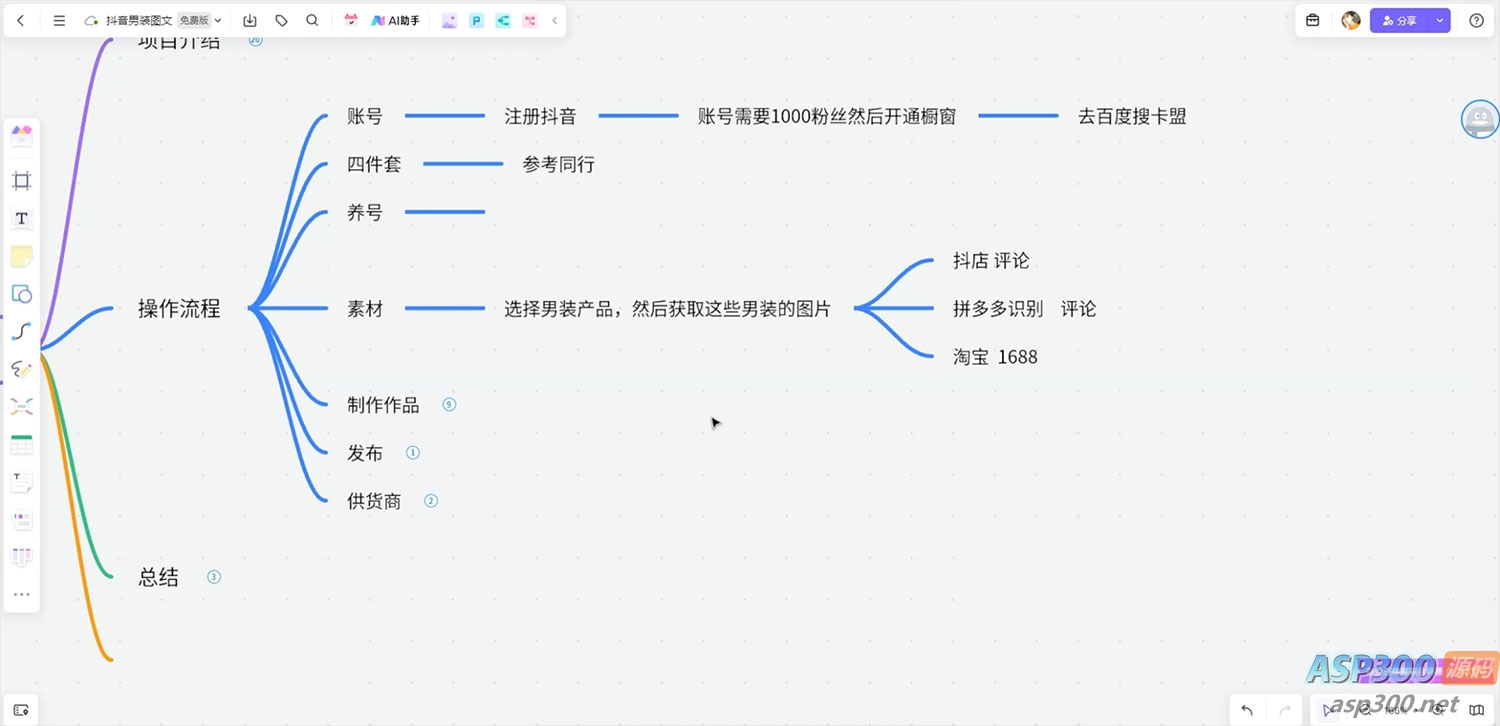The width and height of the screenshot is (1500, 726).
Task: Select the 抖店 评论 node
Action: click(991, 261)
